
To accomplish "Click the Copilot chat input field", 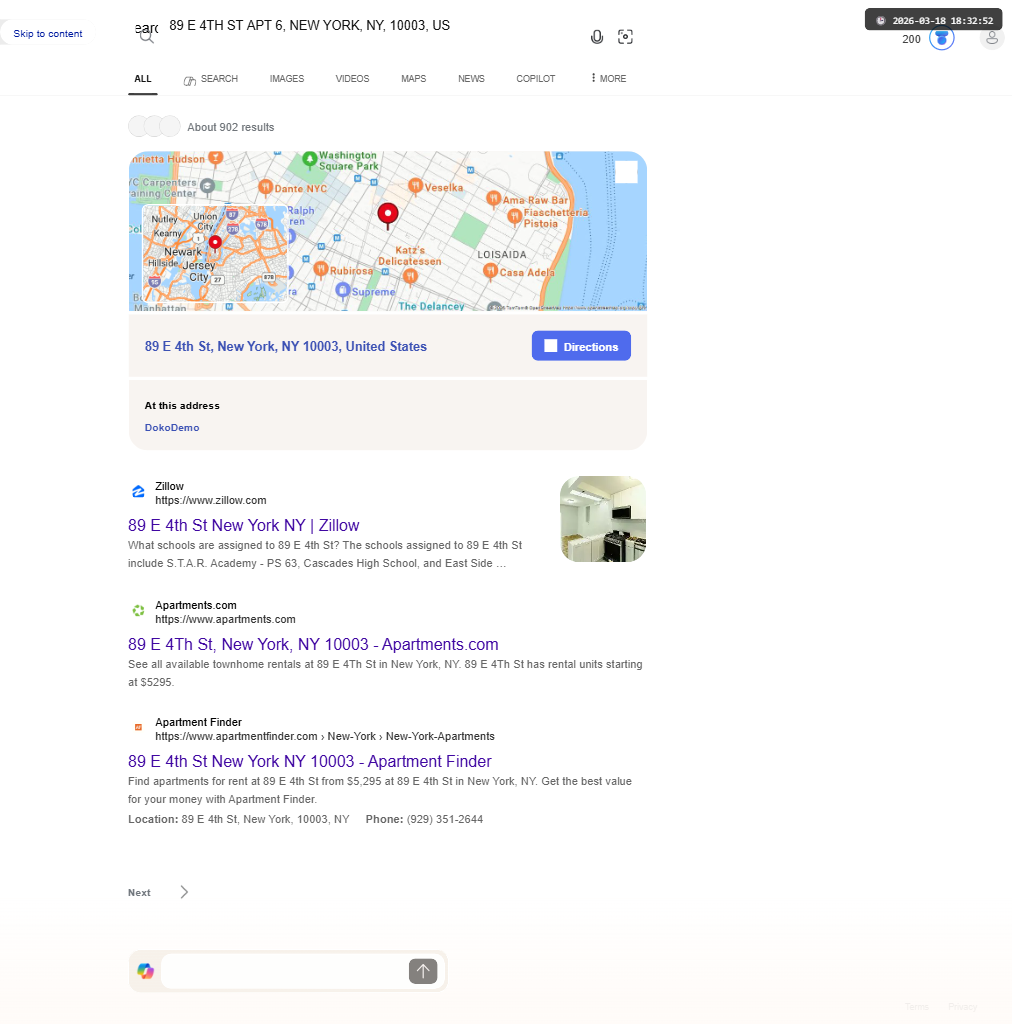I will pos(285,971).
